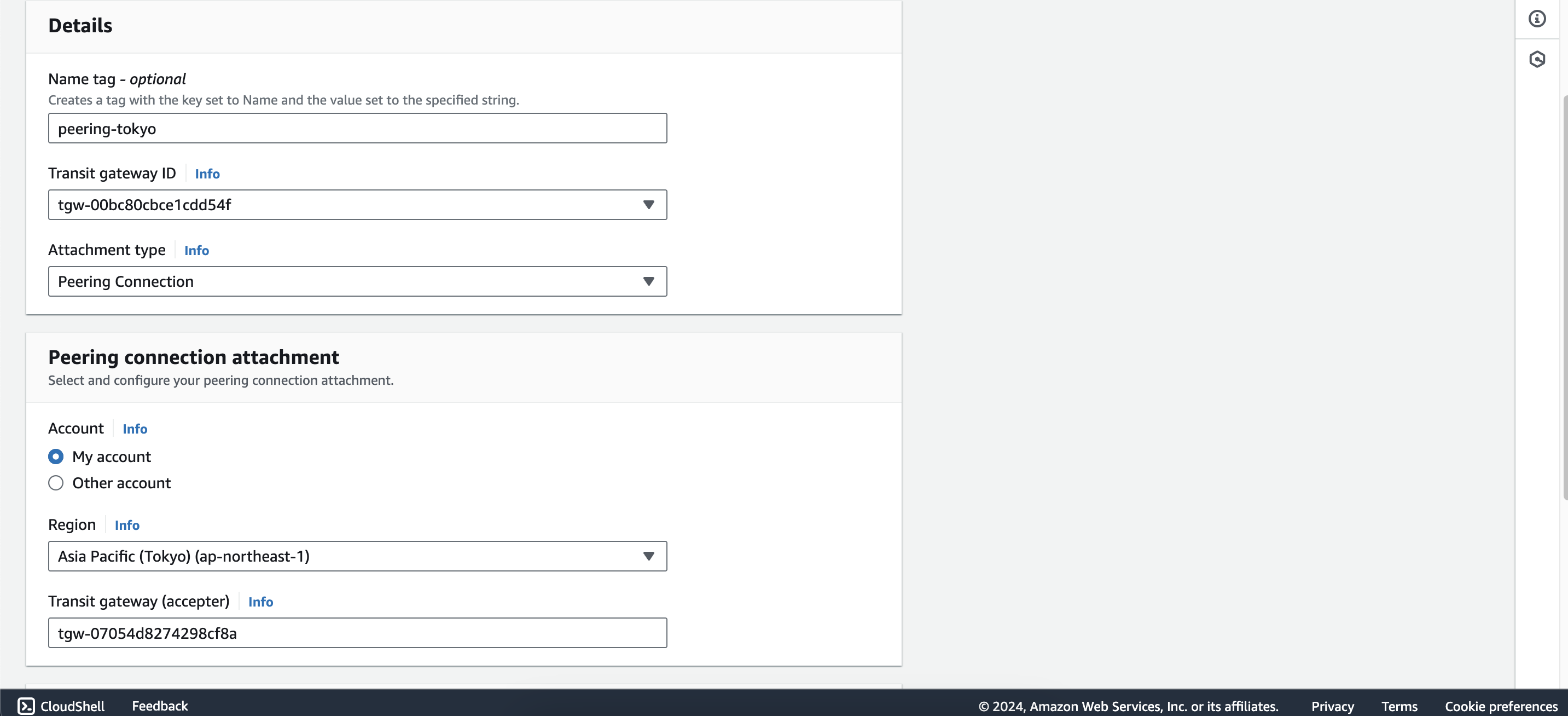The width and height of the screenshot is (1568, 716).
Task: Click Info link next to Transit gateway ID
Action: click(x=206, y=173)
